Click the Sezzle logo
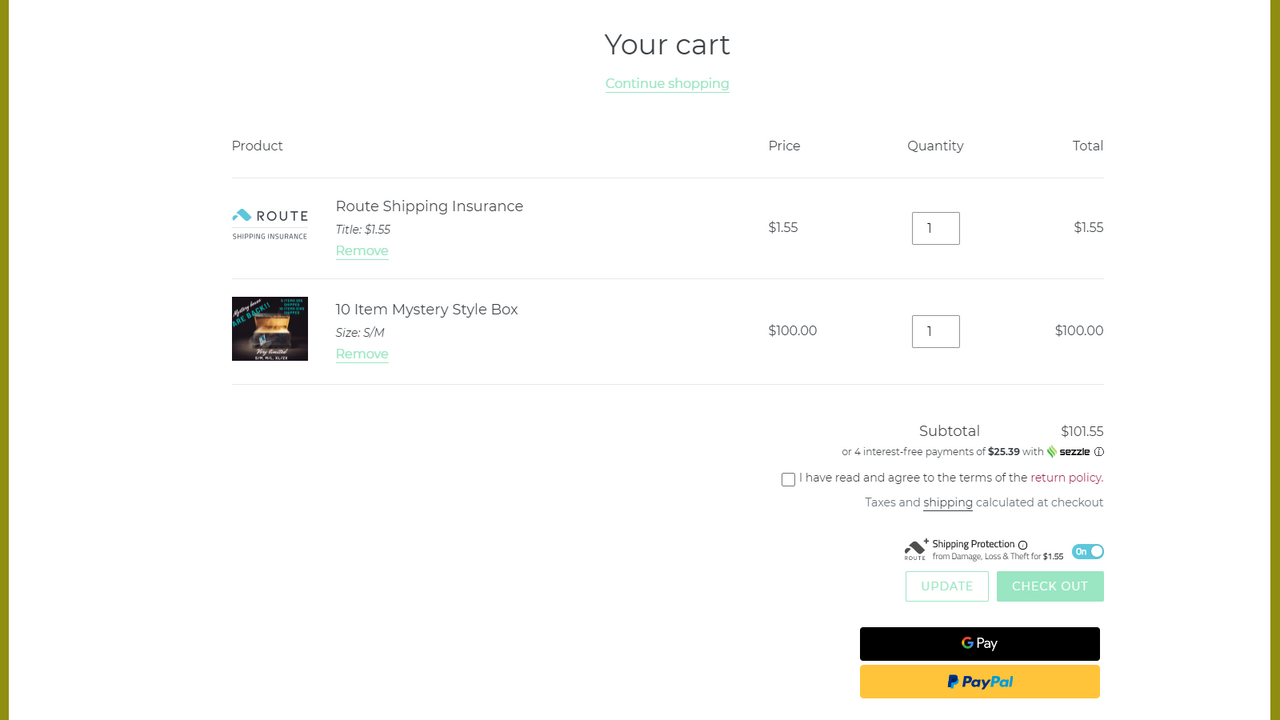The image size is (1280, 720). (1068, 452)
